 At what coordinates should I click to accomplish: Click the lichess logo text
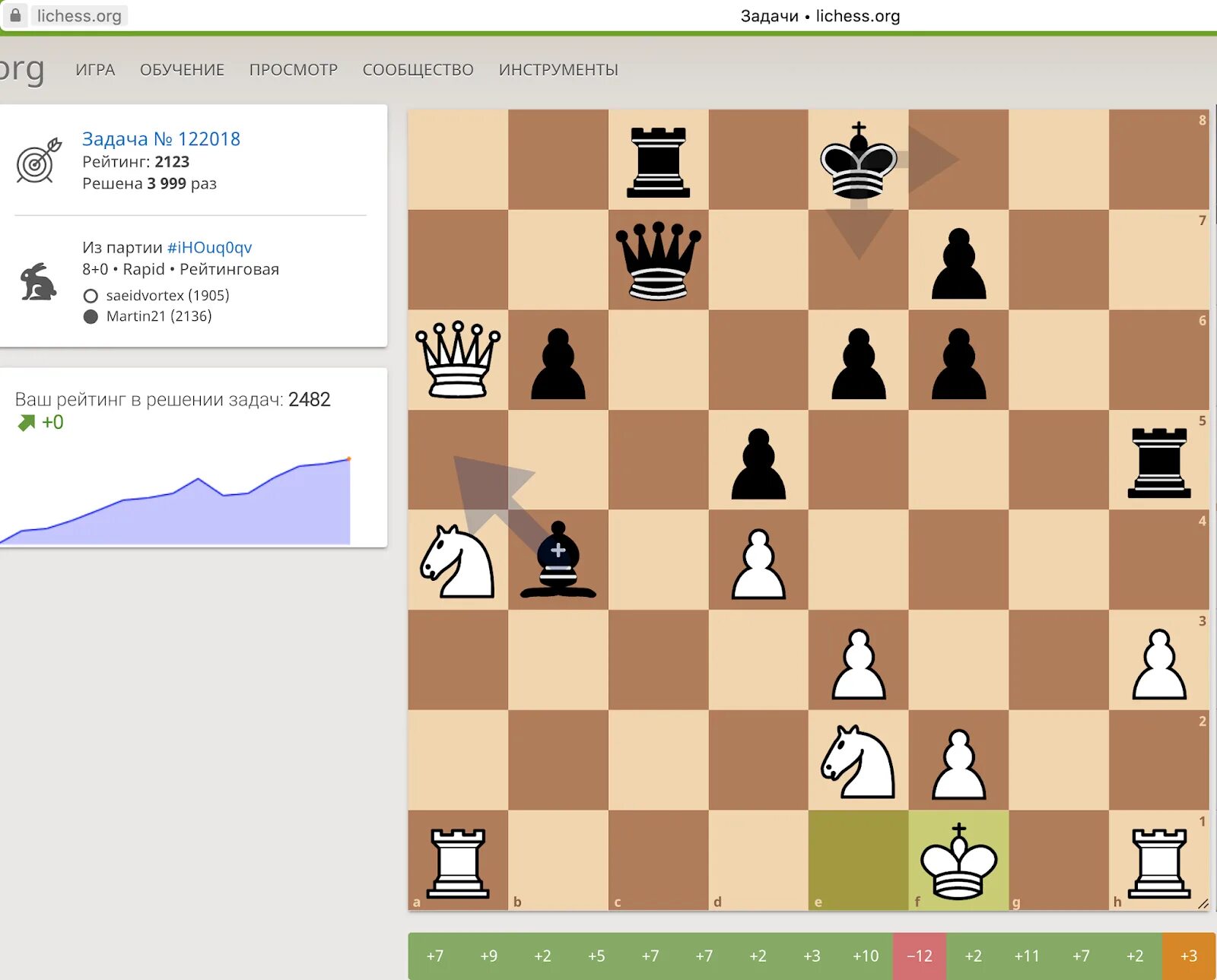[x=21, y=70]
